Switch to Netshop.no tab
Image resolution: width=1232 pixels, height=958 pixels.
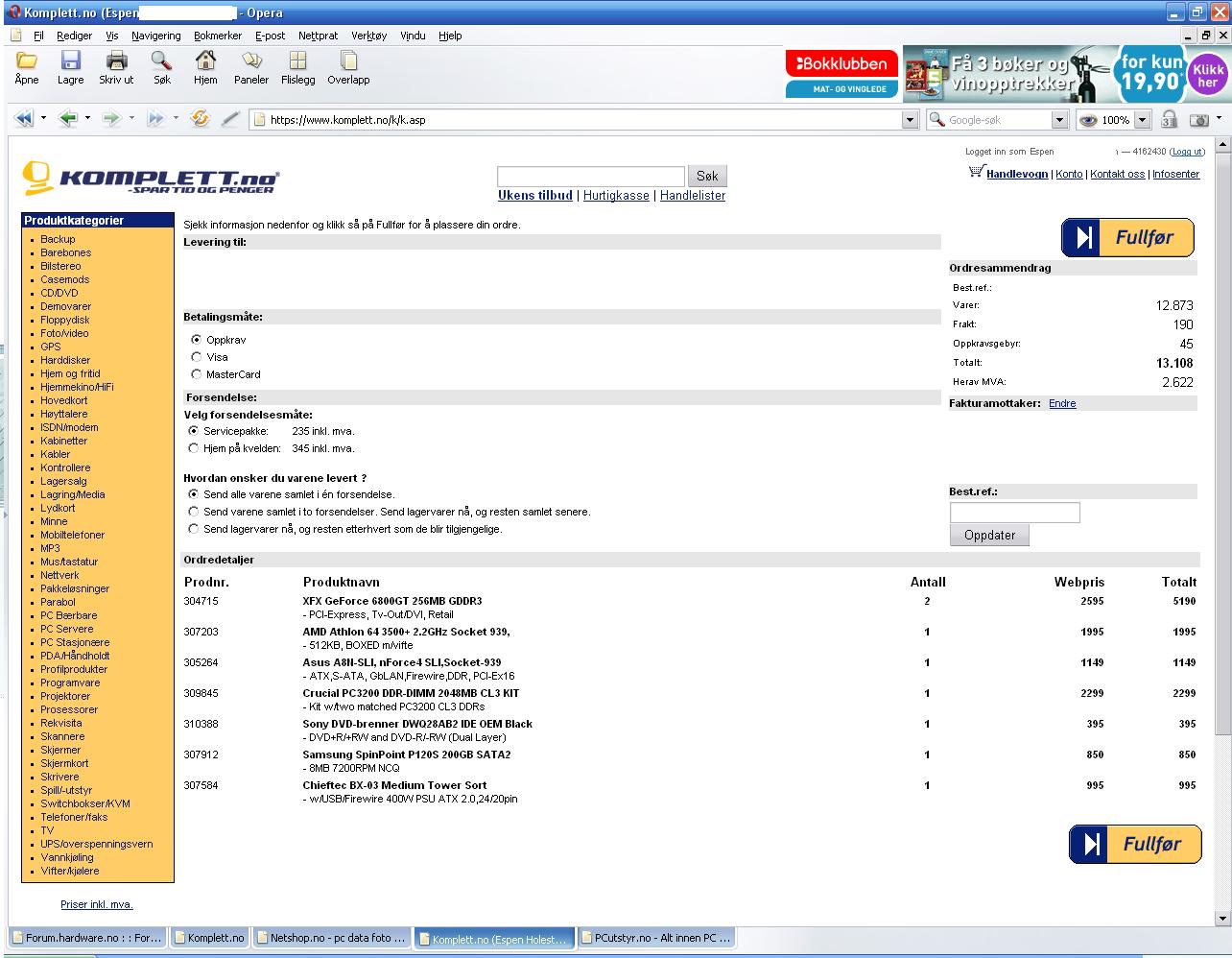[332, 938]
